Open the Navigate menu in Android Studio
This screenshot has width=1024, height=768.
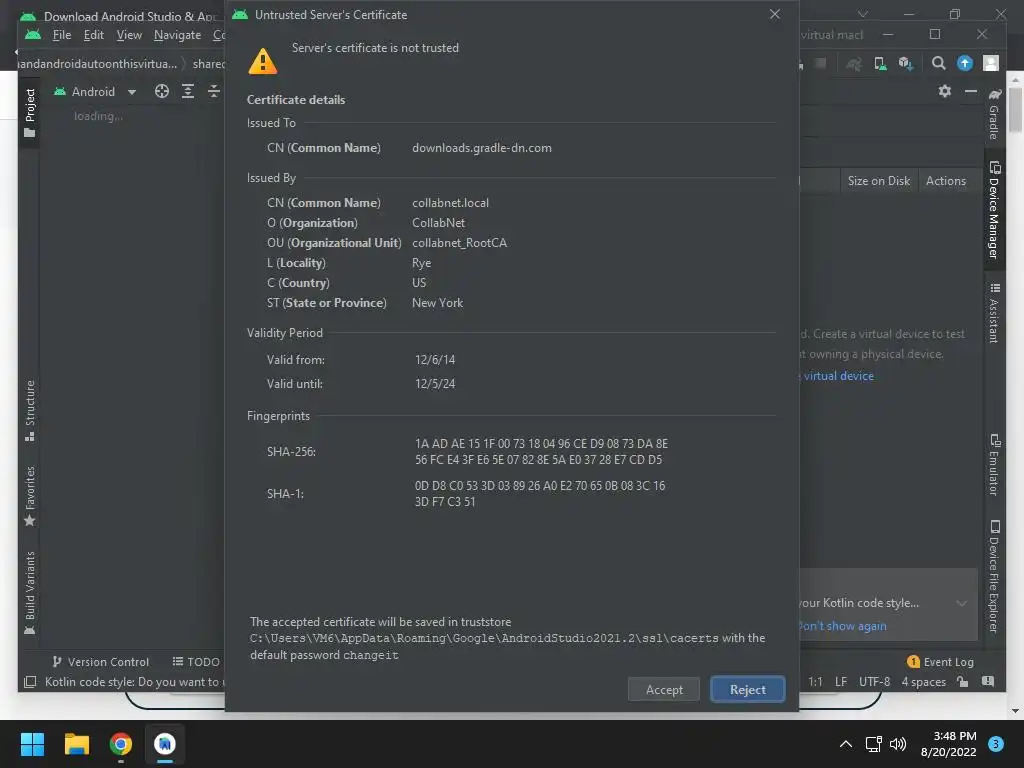pos(177,35)
